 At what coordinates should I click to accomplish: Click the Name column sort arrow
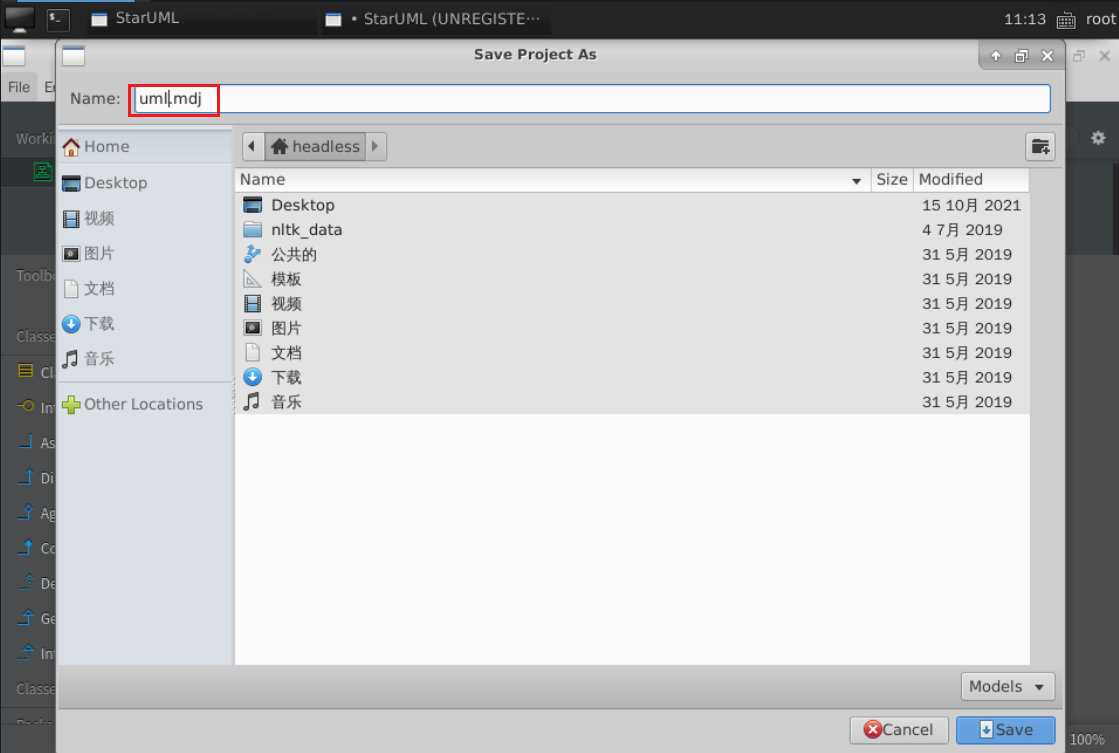tap(856, 181)
